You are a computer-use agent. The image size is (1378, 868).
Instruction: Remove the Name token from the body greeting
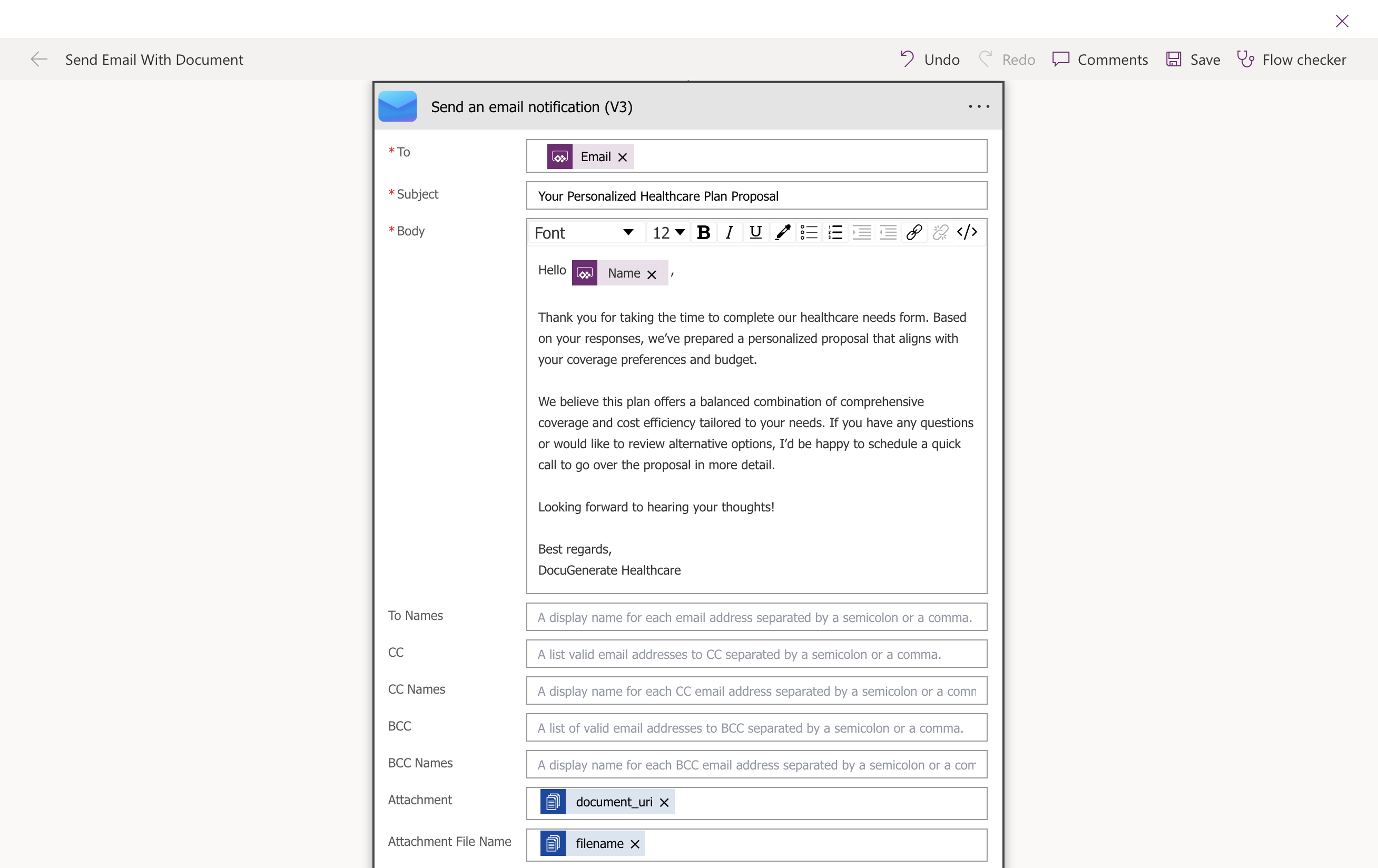[652, 274]
